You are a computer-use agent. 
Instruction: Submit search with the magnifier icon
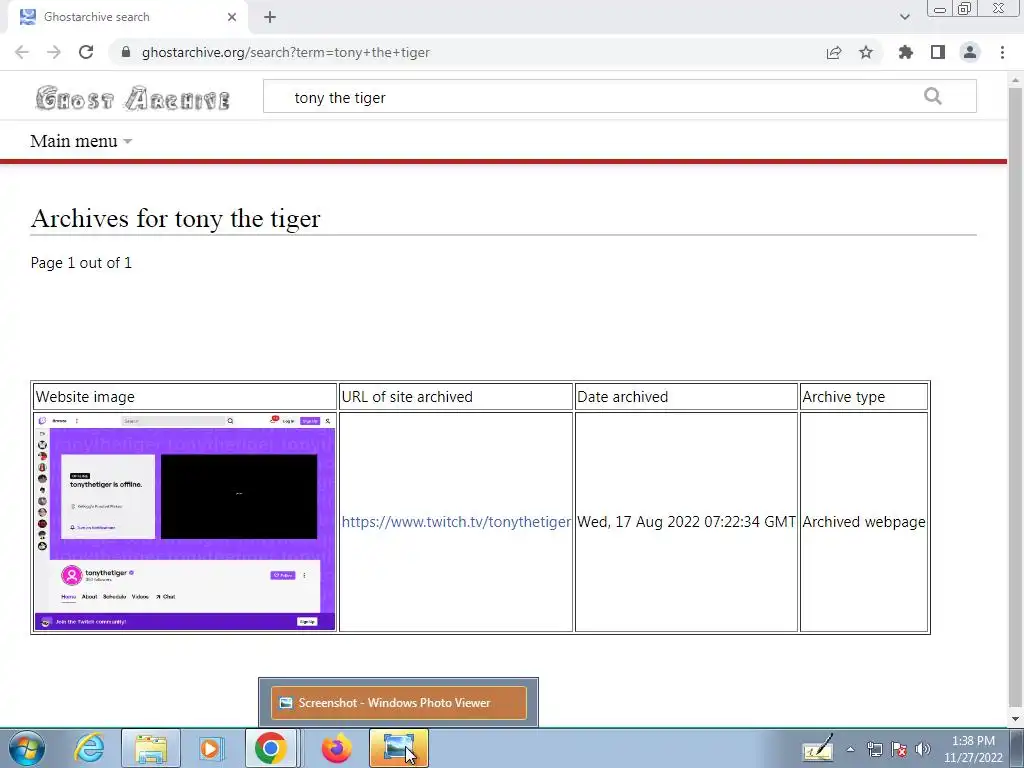[933, 97]
